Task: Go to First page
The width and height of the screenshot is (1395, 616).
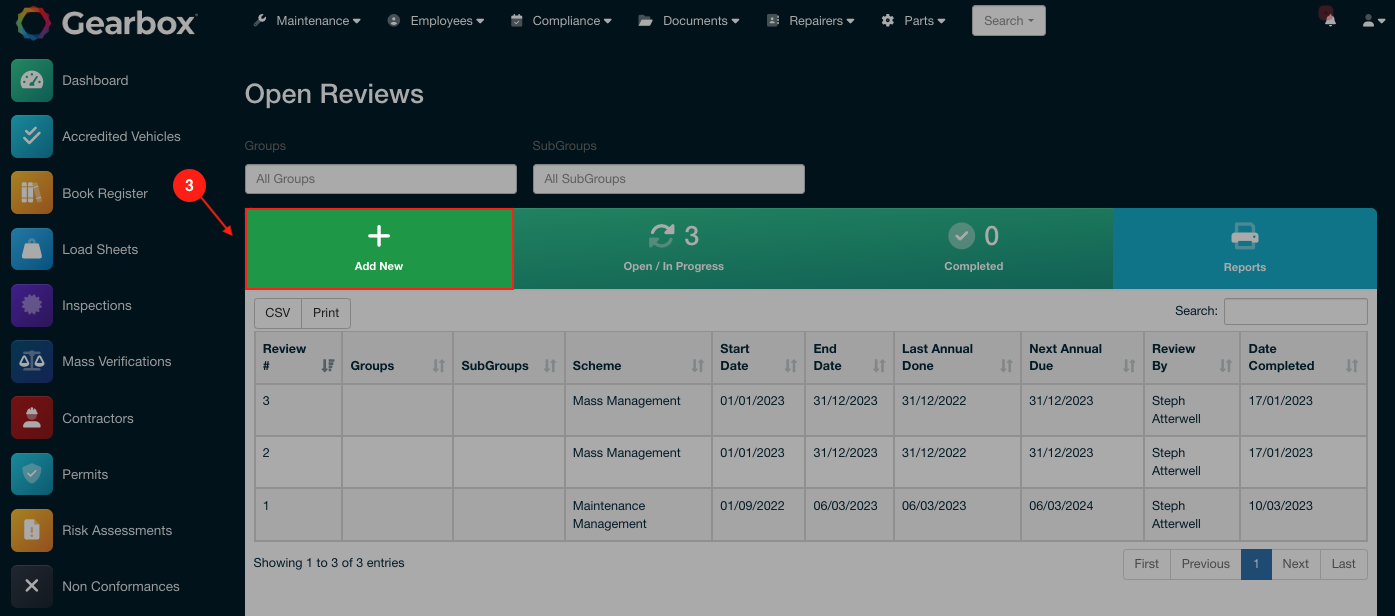Action: [x=1147, y=564]
